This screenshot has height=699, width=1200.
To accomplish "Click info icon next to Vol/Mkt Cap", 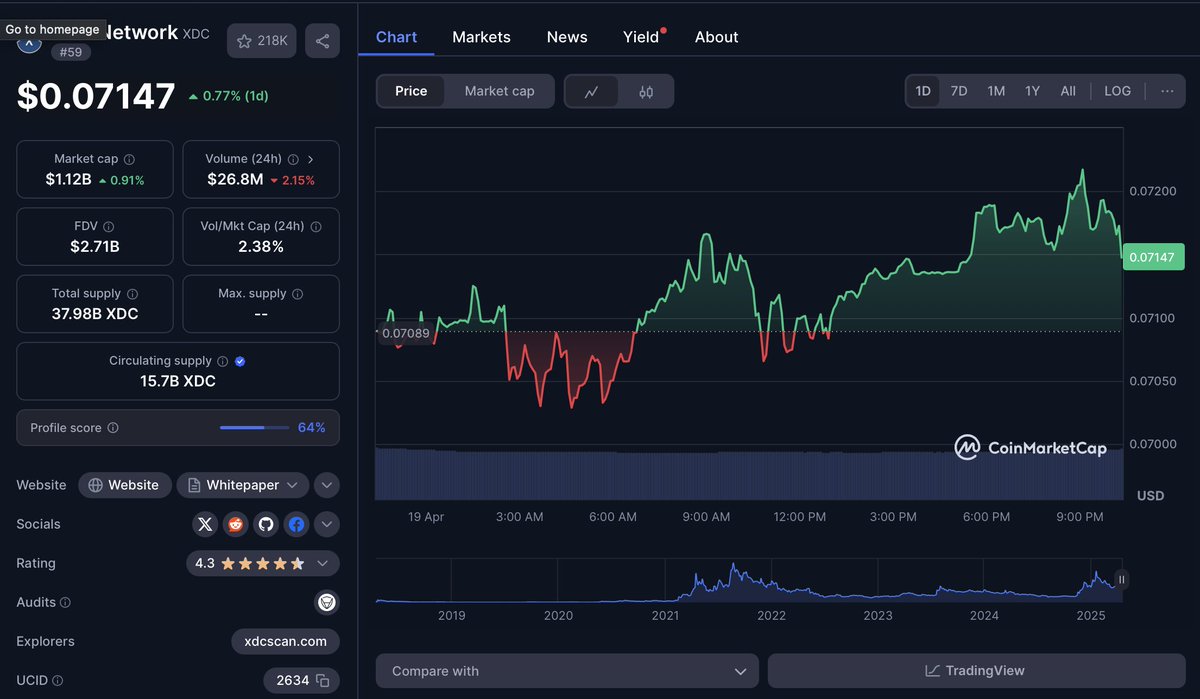I will (x=315, y=227).
